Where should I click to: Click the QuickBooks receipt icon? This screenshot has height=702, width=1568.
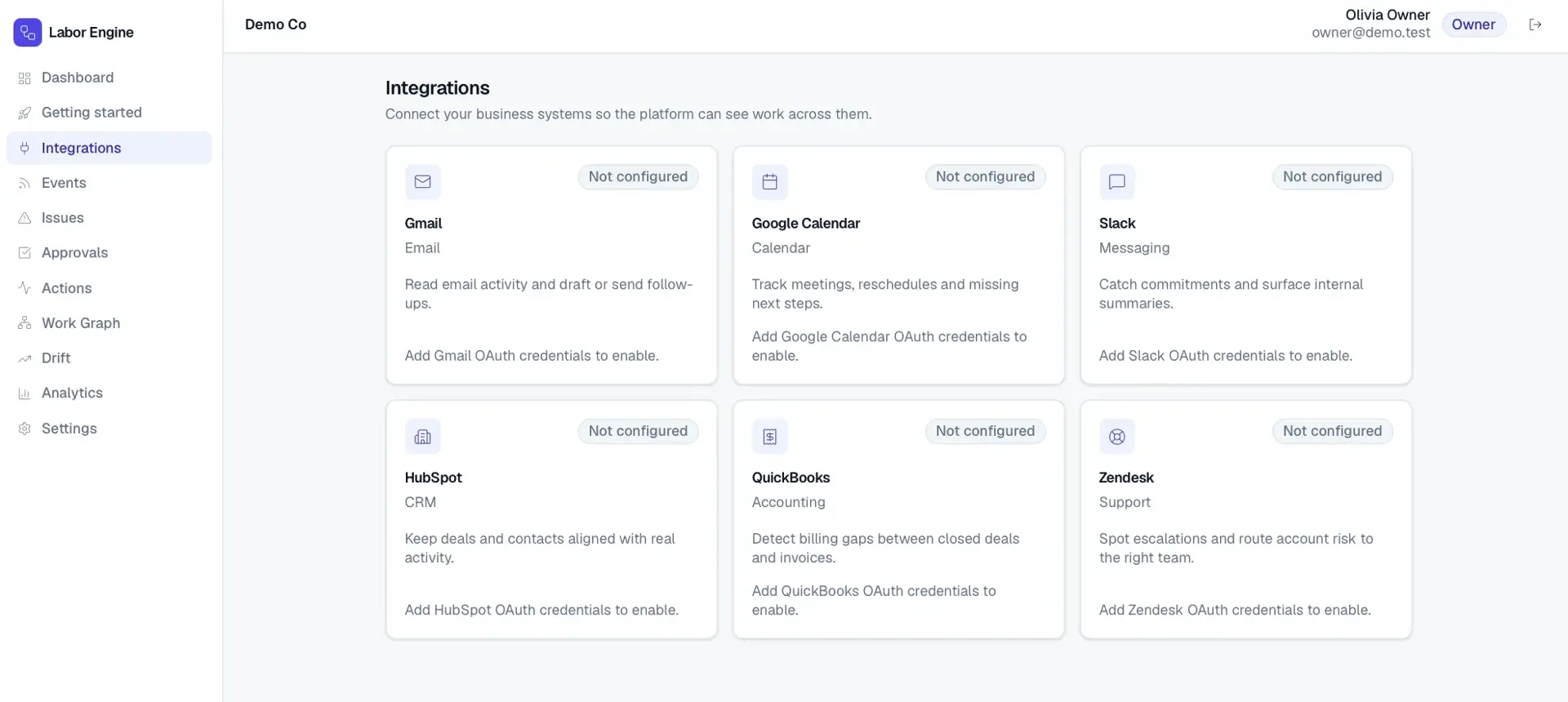click(770, 437)
